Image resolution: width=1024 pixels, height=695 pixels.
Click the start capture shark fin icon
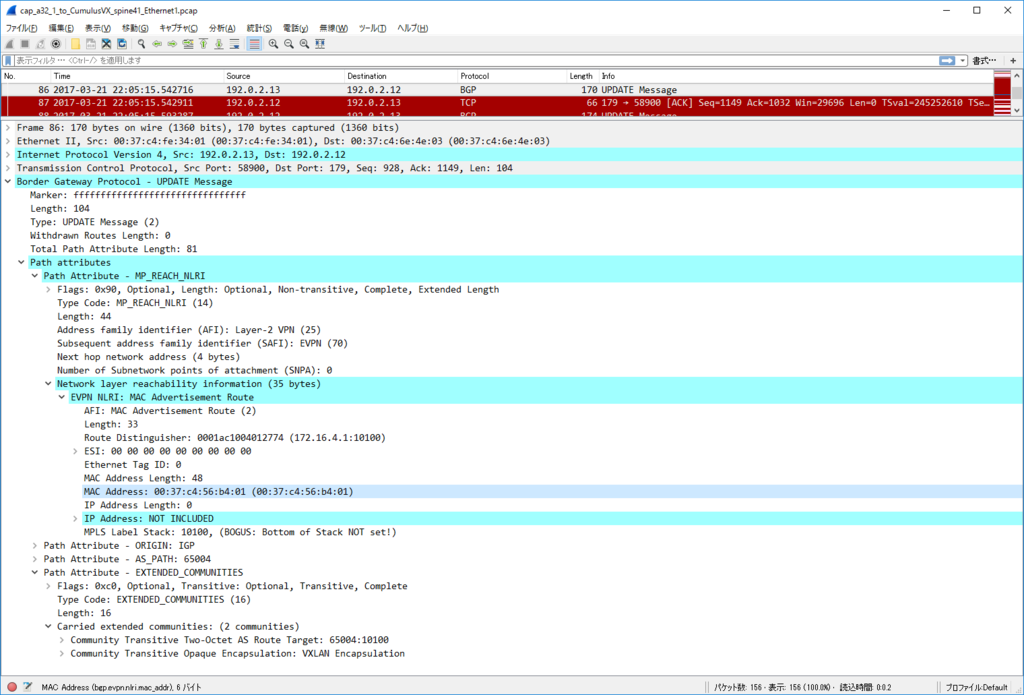9,44
